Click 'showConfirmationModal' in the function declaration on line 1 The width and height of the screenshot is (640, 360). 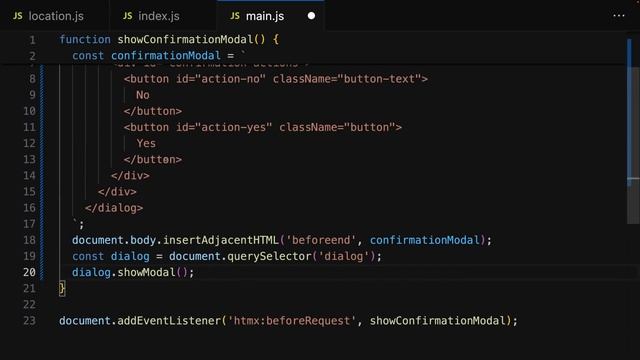[185, 40]
